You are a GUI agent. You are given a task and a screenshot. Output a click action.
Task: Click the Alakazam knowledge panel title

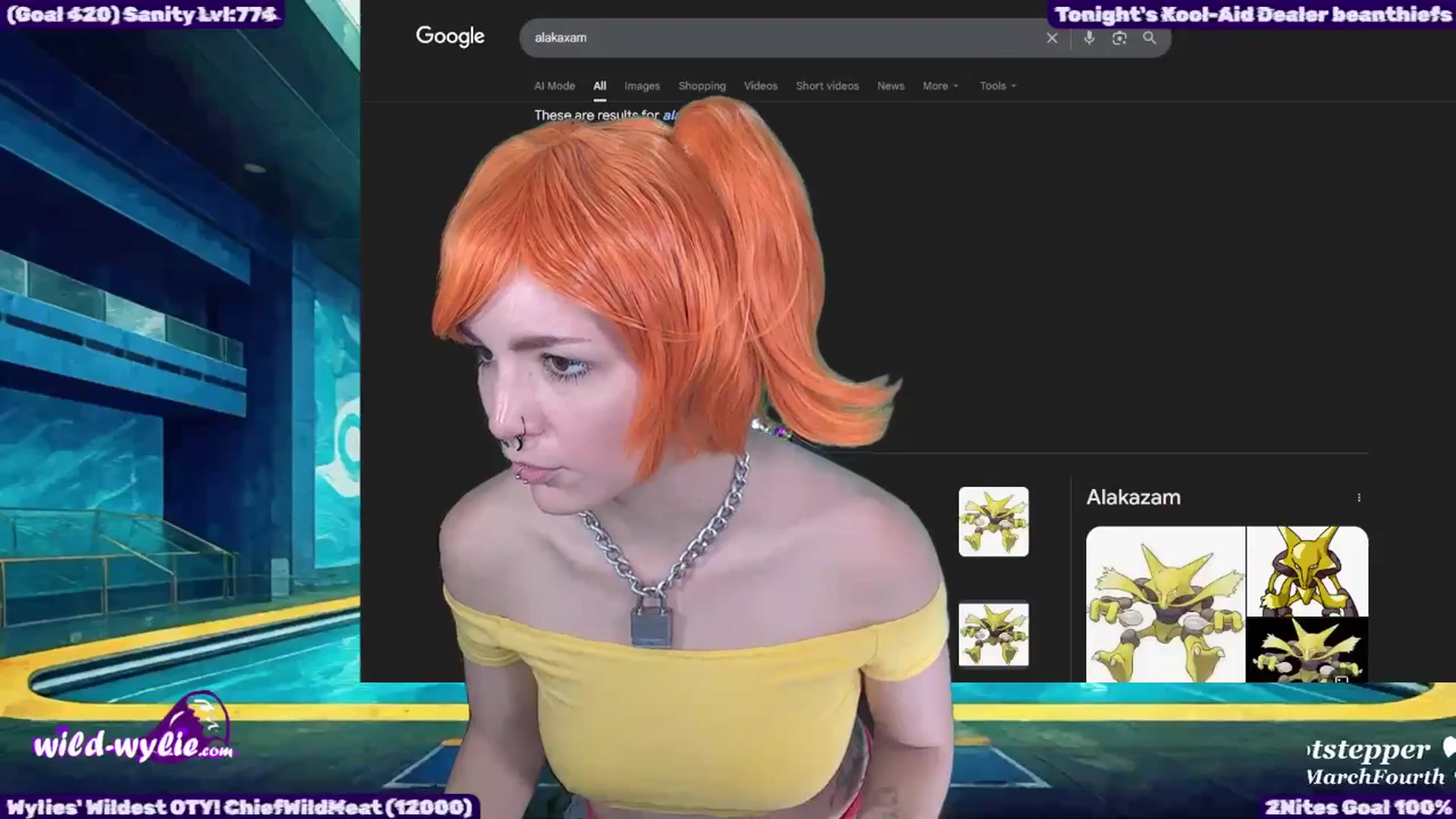1133,497
